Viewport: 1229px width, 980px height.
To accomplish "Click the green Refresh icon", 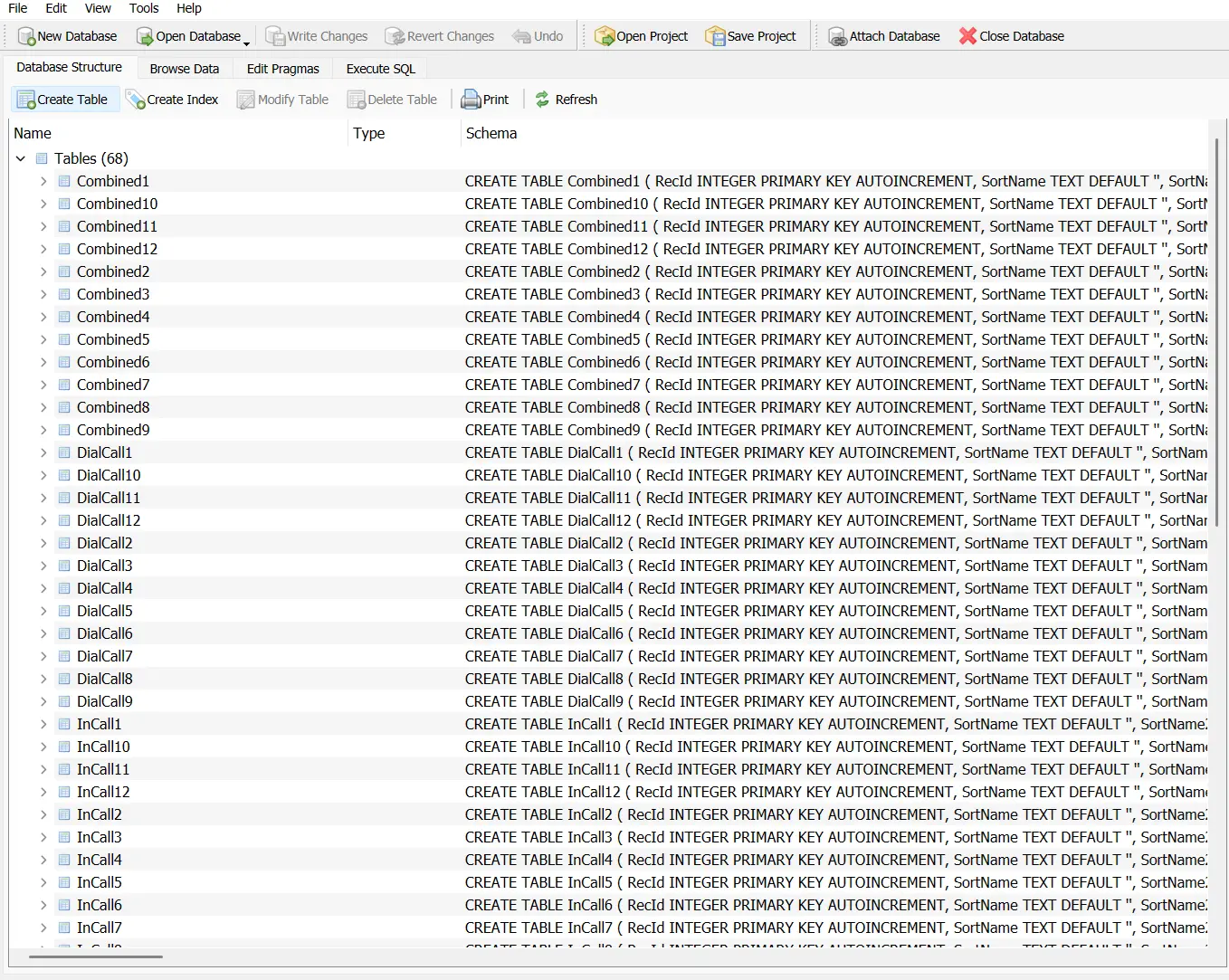I will (x=542, y=100).
